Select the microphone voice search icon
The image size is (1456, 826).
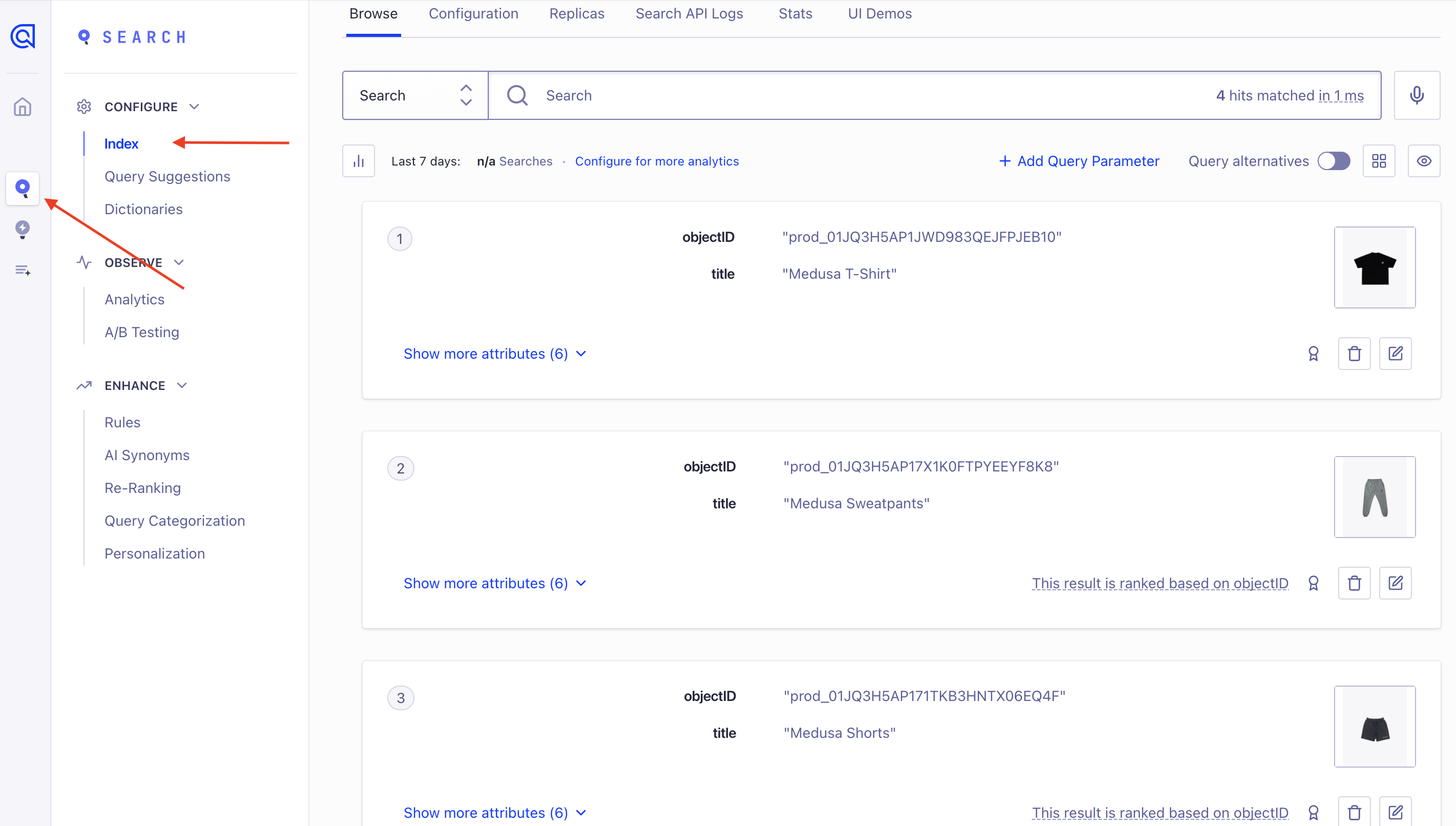pos(1417,95)
